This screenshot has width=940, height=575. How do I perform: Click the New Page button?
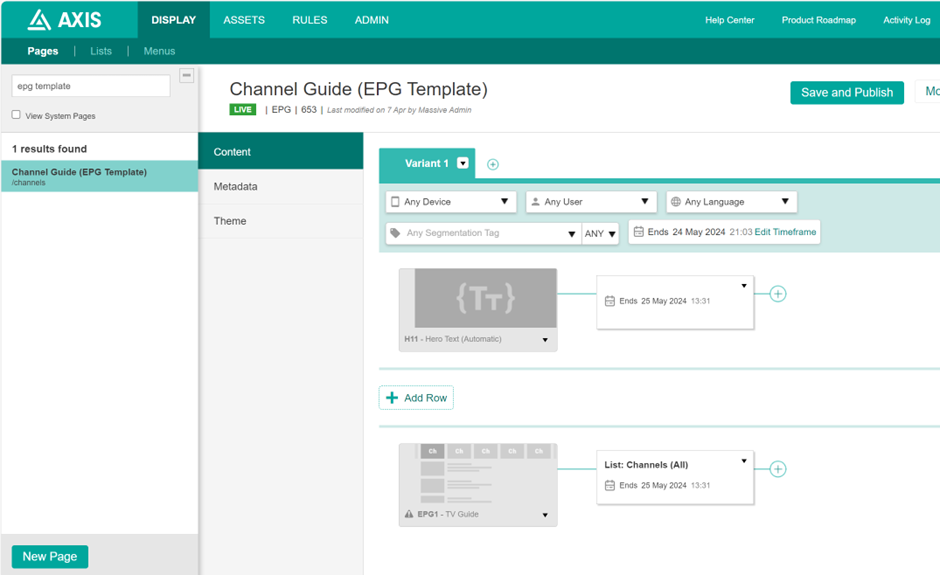click(50, 556)
